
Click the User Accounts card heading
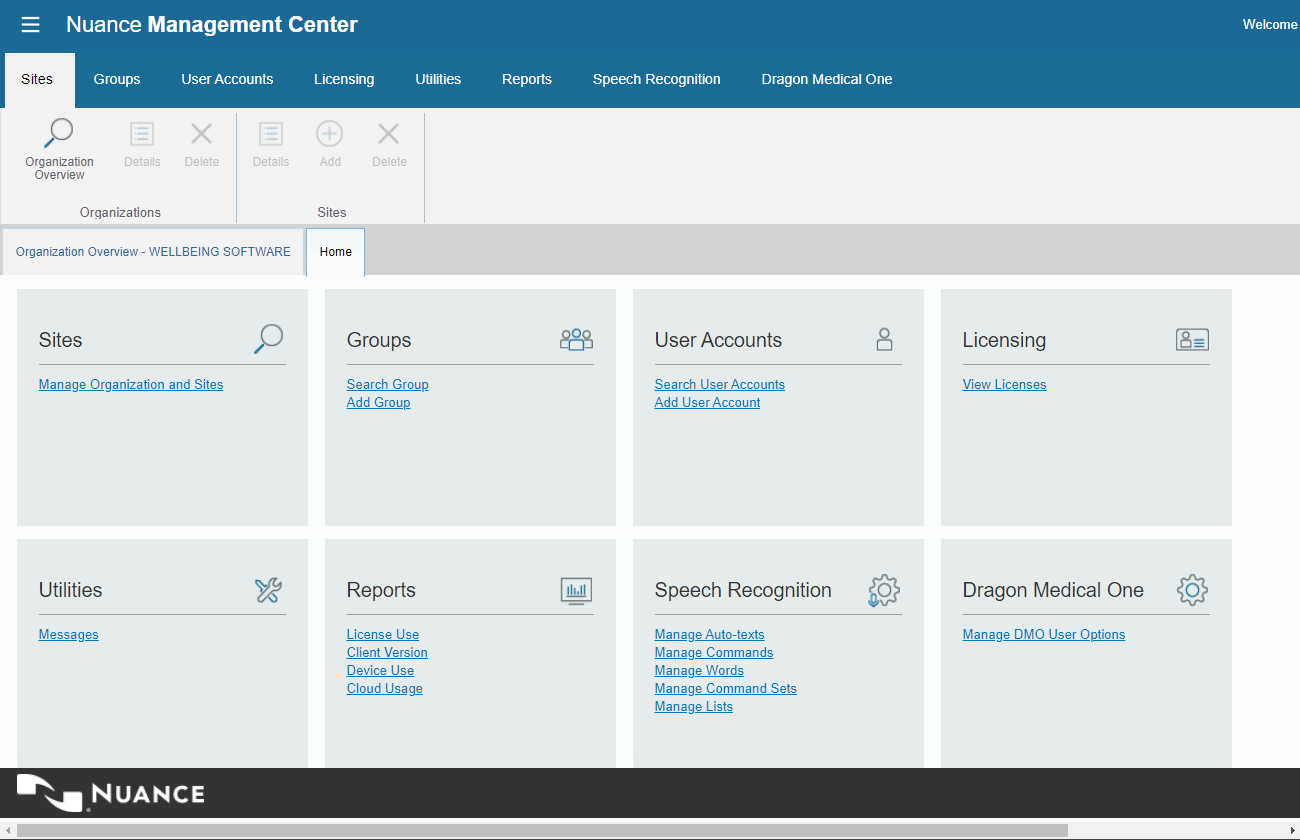718,340
